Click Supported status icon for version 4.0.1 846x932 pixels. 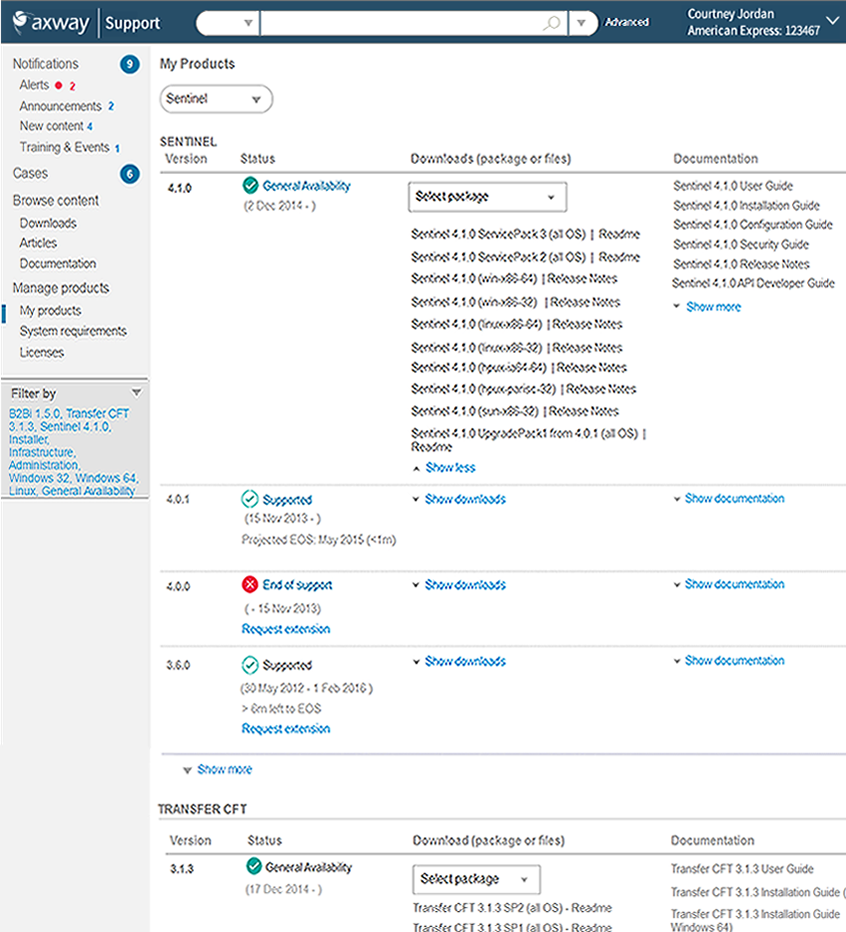250,499
